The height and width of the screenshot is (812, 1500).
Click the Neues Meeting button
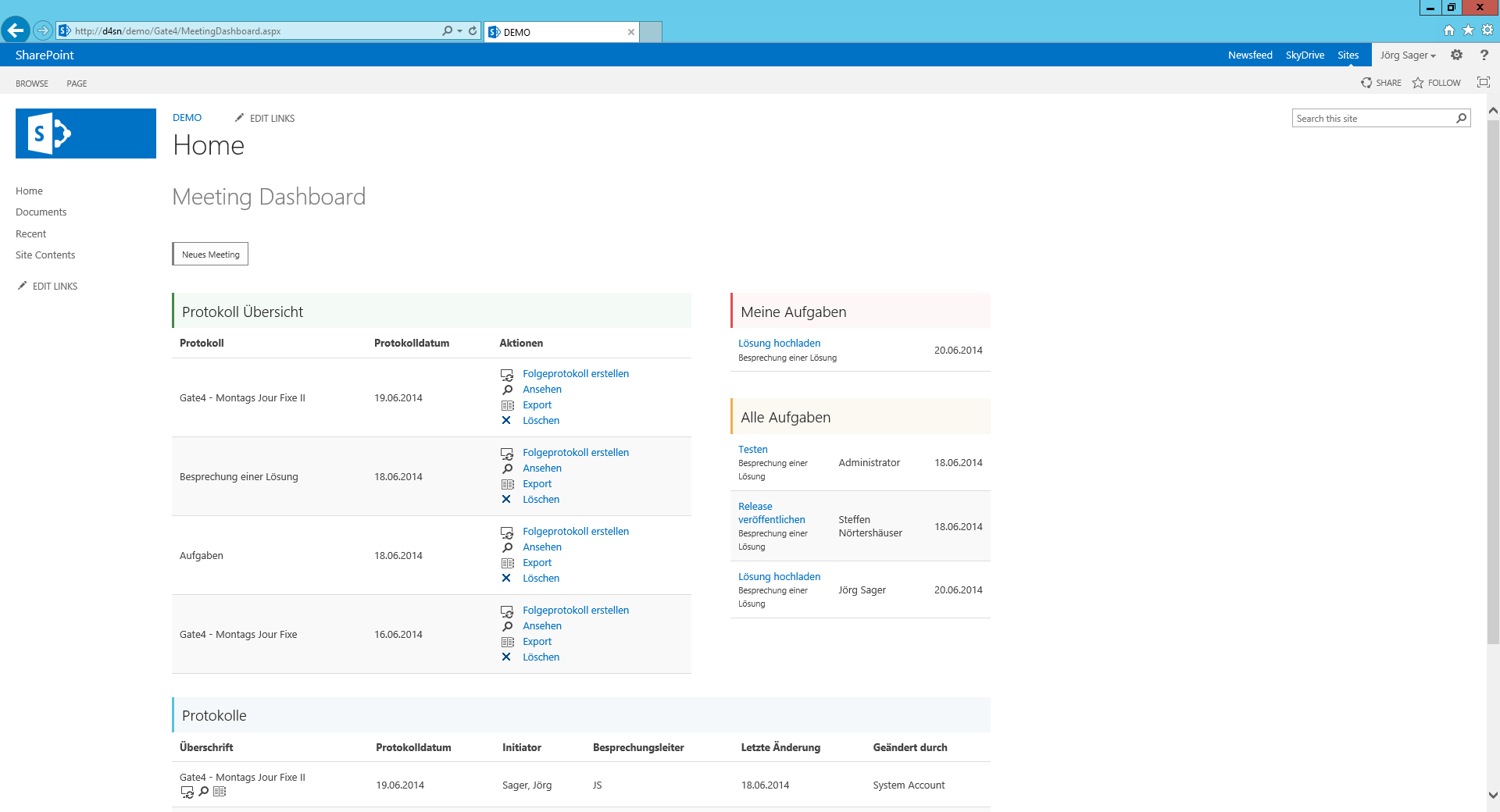tap(210, 254)
